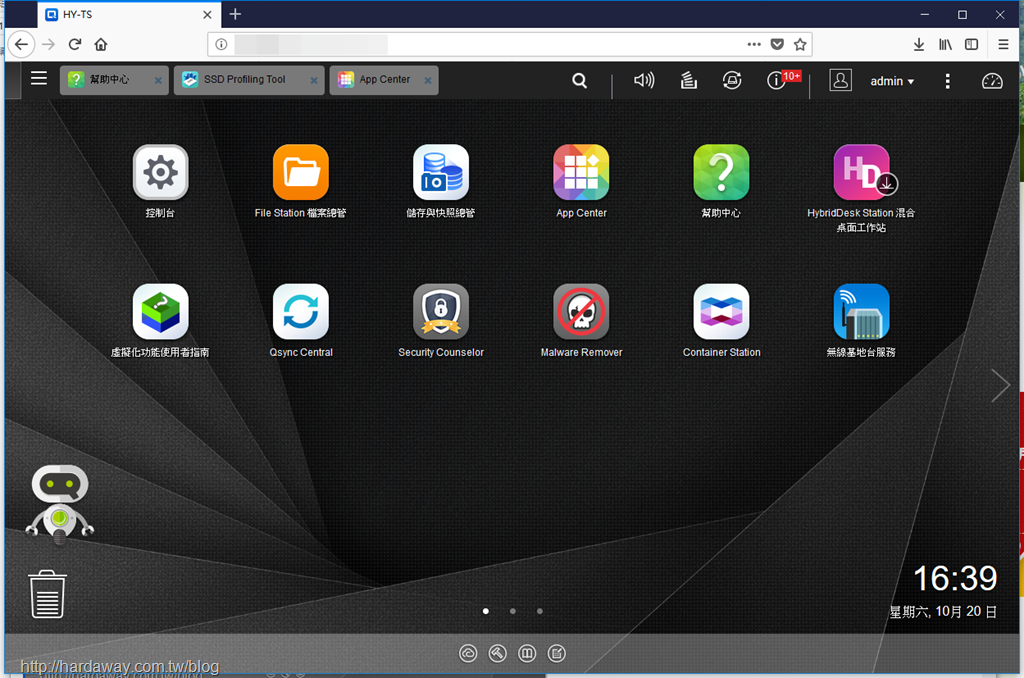The image size is (1024, 678).
Task: Open the 控制台 control panel app
Action: [161, 172]
